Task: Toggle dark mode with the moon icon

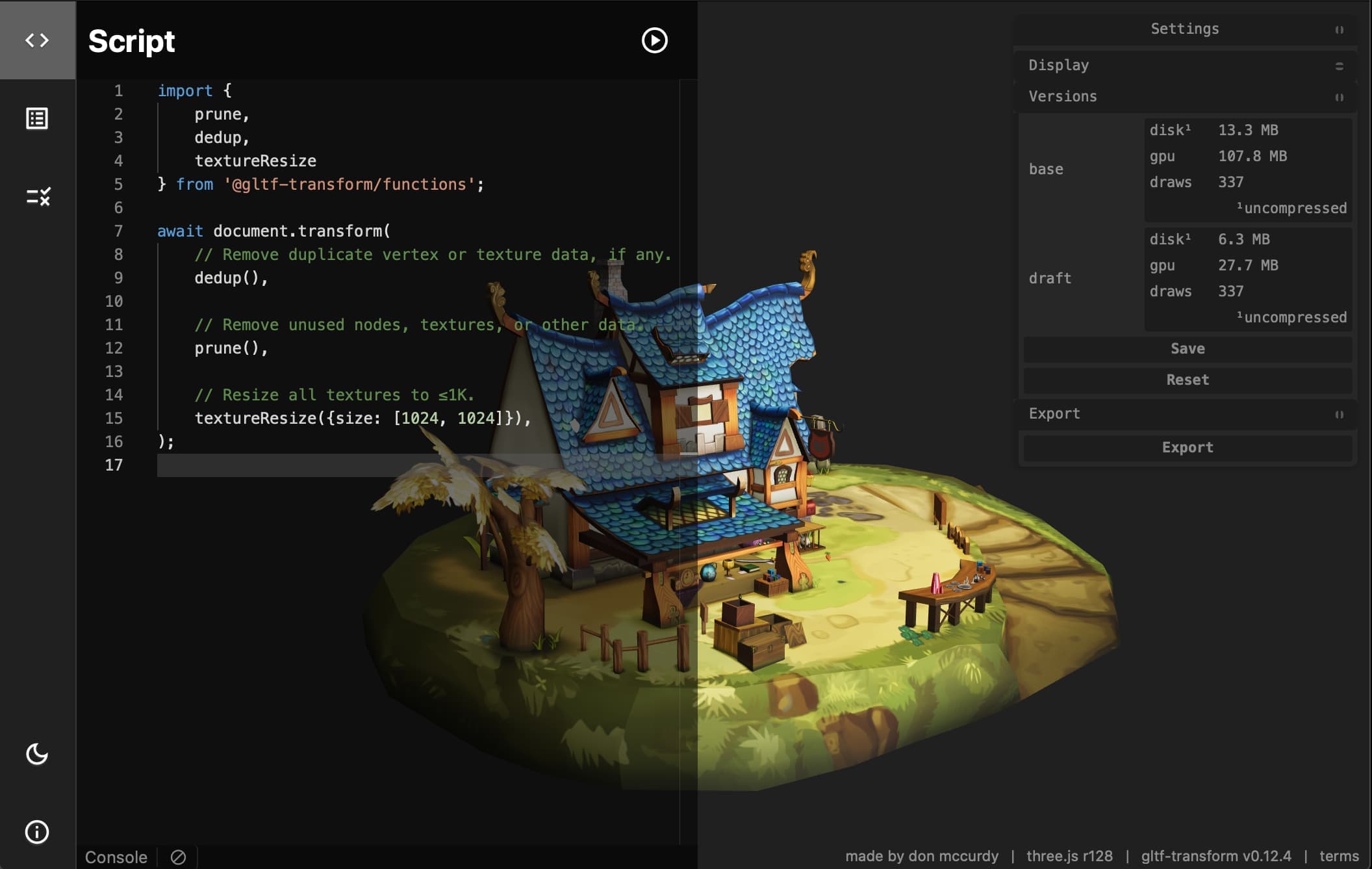Action: (37, 754)
